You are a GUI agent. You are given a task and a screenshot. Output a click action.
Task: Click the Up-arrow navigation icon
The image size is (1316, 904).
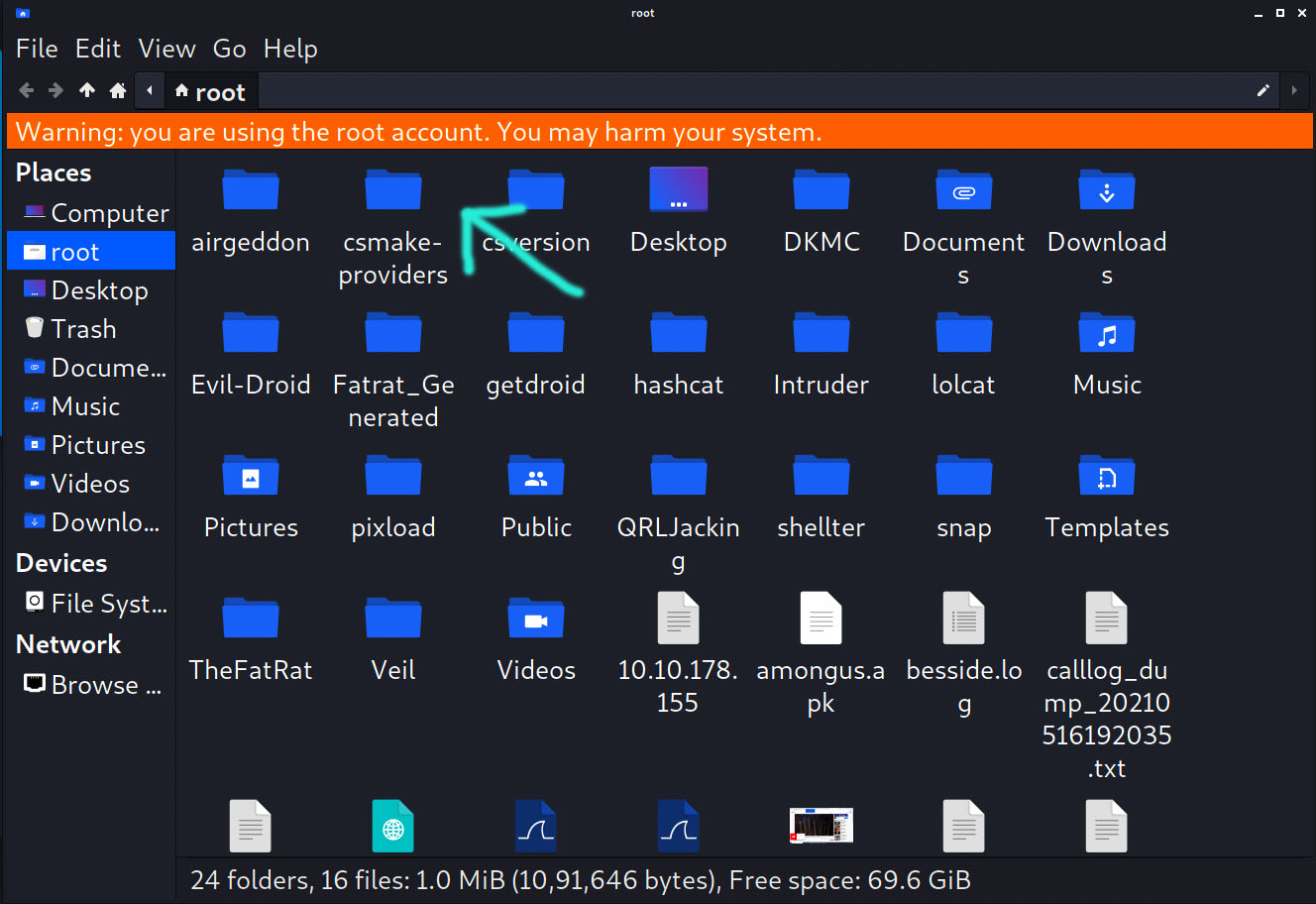[86, 90]
